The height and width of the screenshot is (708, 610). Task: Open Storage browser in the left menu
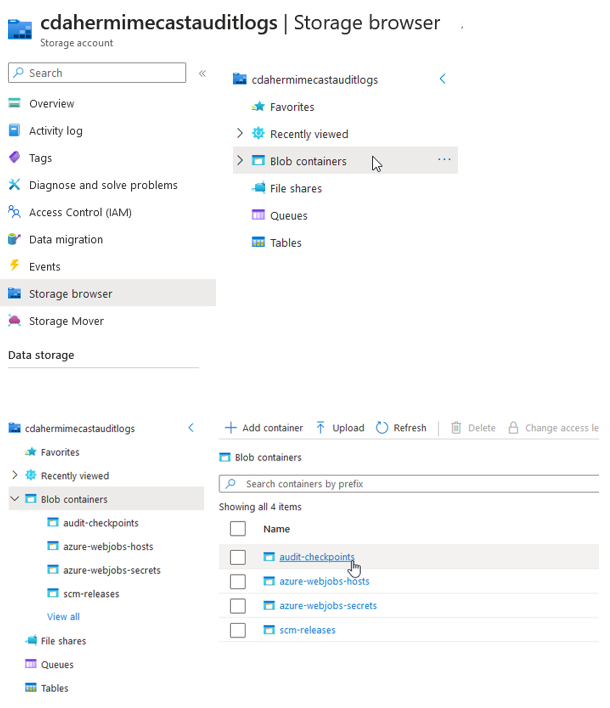(70, 294)
